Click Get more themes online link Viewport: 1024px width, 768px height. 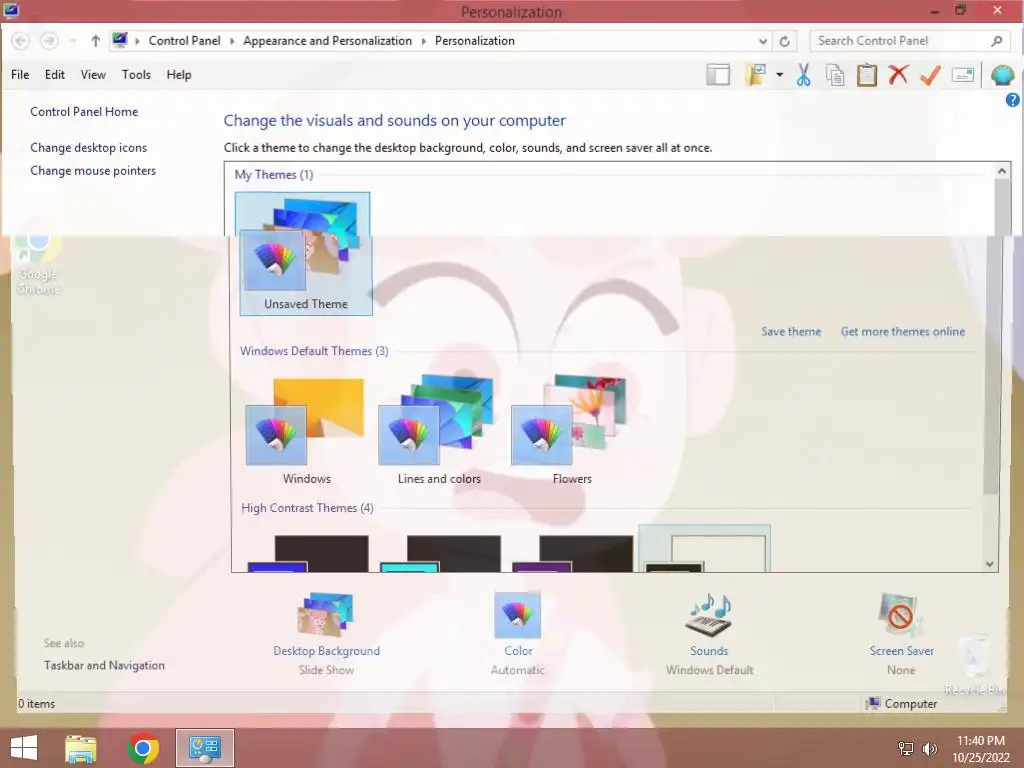[x=903, y=331]
